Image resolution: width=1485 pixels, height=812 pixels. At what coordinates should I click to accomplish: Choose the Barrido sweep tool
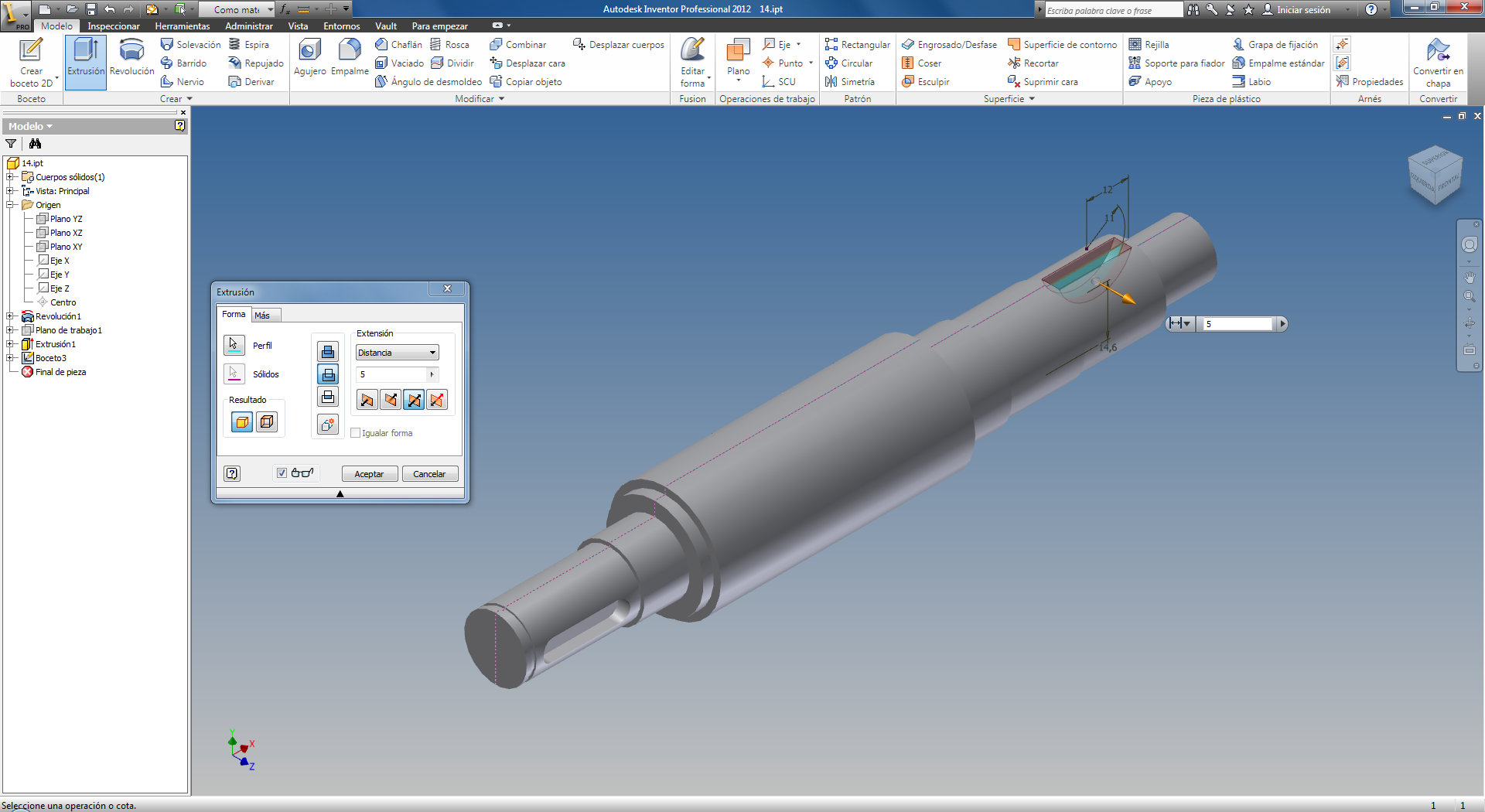tap(183, 63)
